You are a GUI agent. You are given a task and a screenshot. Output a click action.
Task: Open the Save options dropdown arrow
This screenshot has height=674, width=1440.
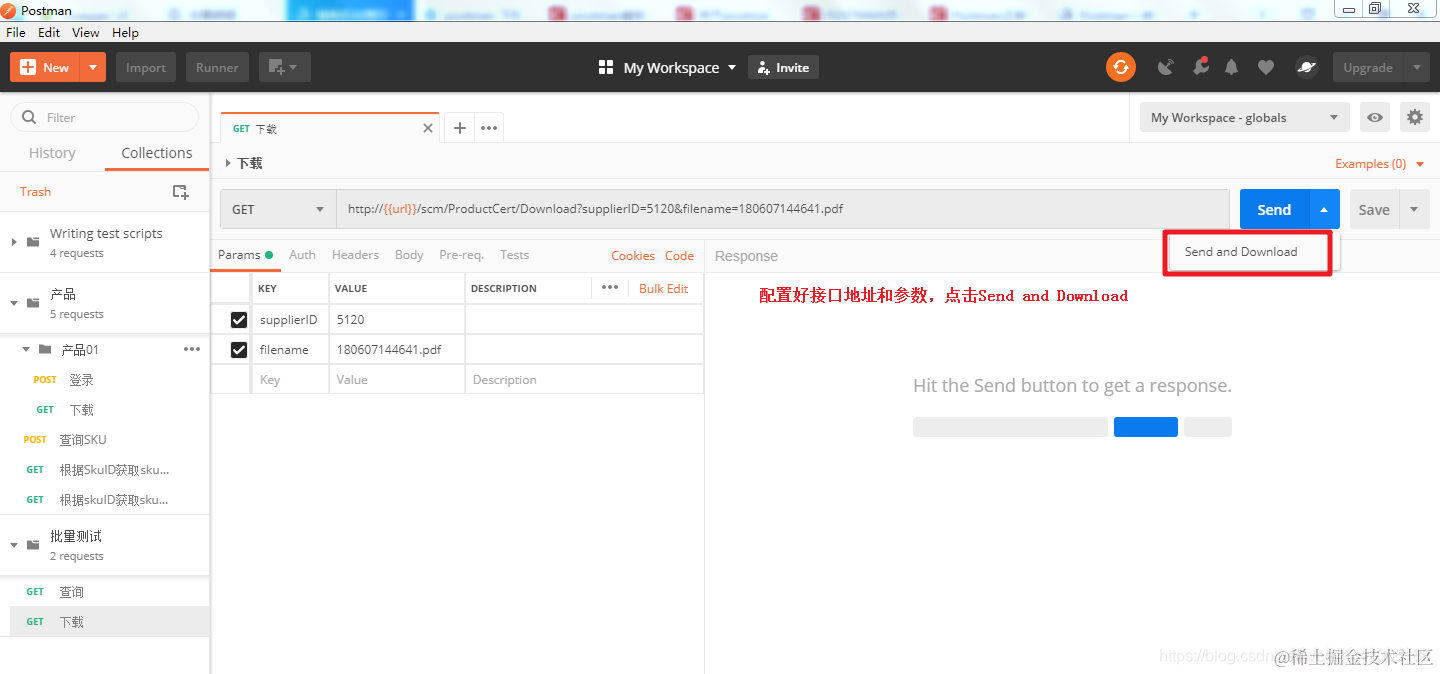pos(1414,209)
